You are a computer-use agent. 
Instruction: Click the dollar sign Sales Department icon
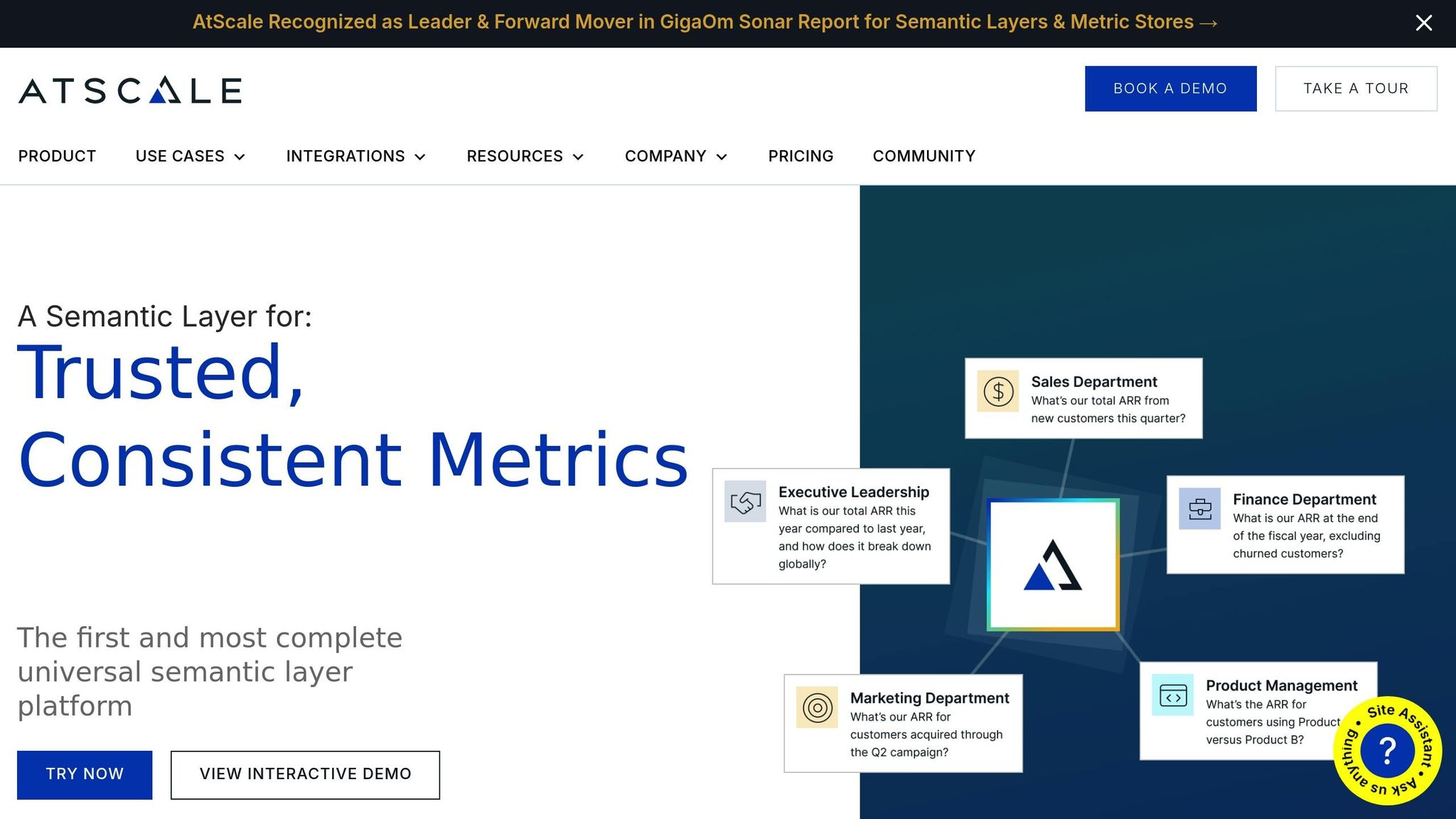(x=998, y=391)
